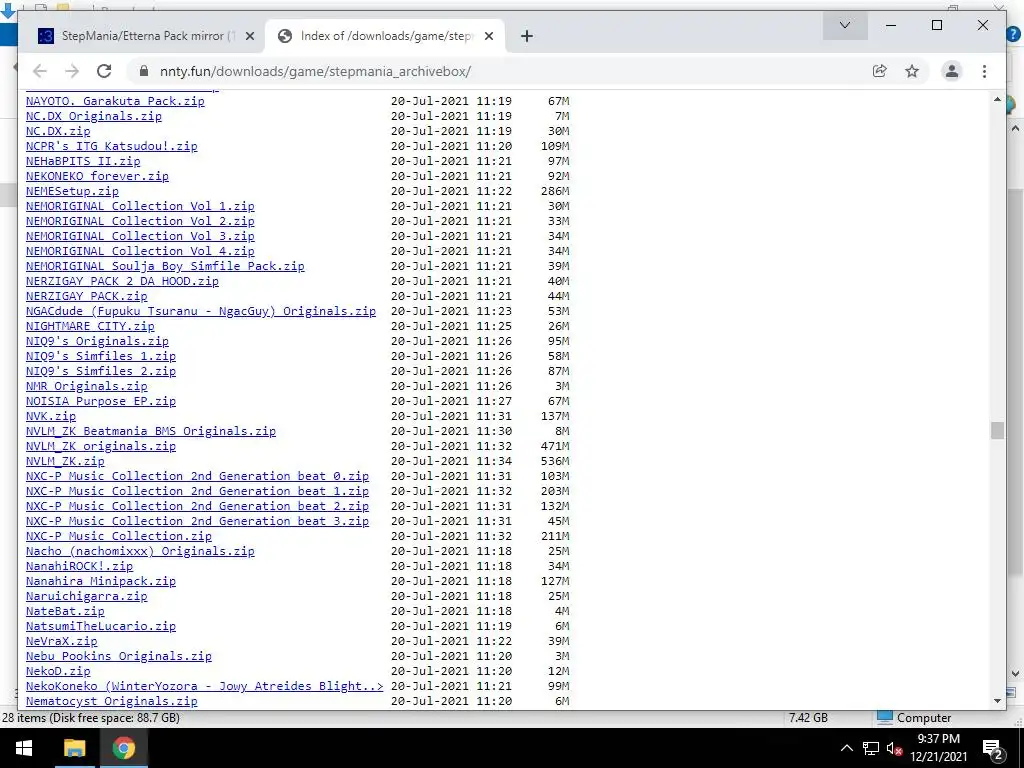1024x768 pixels.
Task: Download NEMORIGINAL Collection Vol 4.zip
Action: (x=140, y=251)
